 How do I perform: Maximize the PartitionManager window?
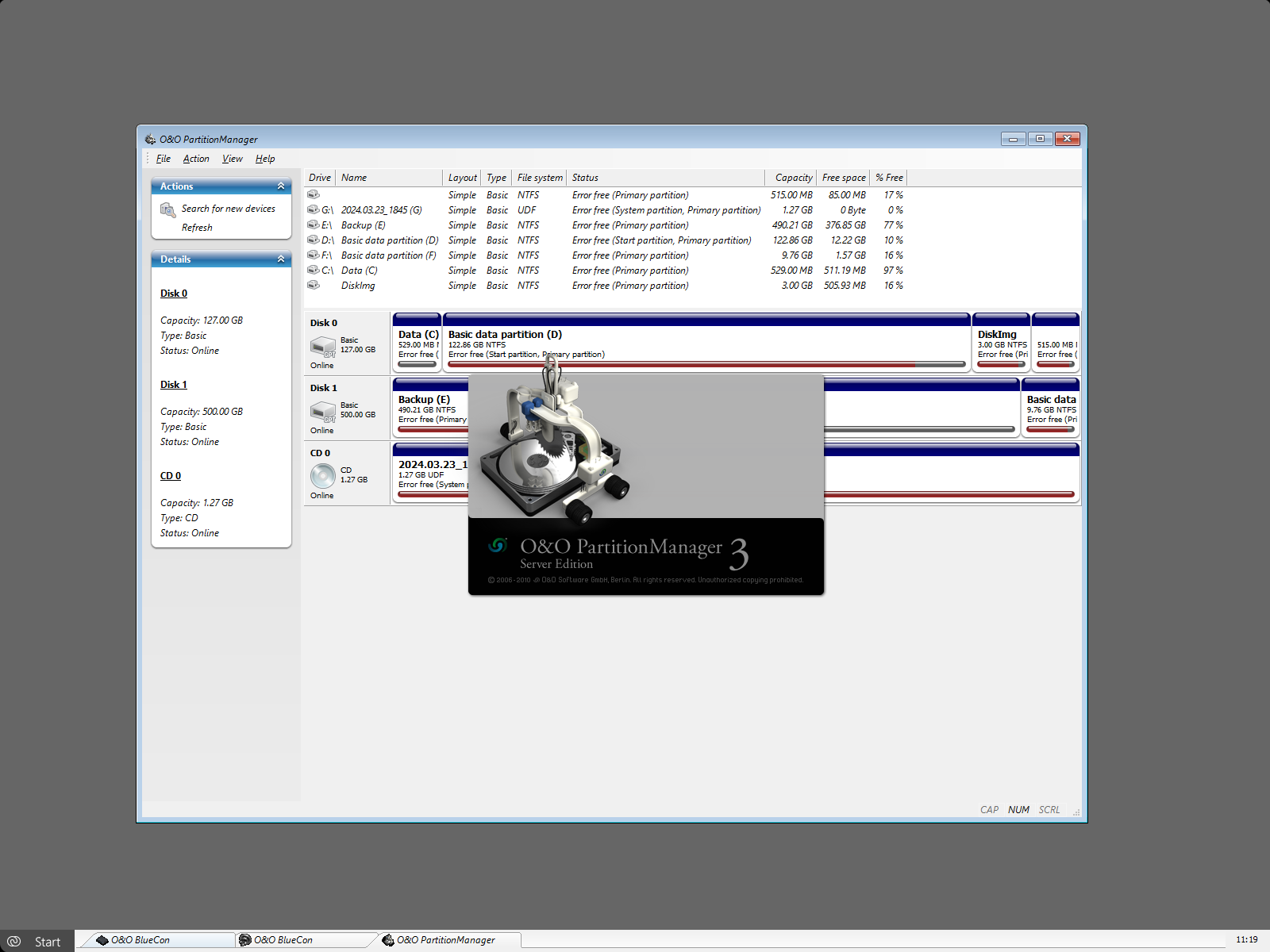pyautogui.click(x=1040, y=139)
